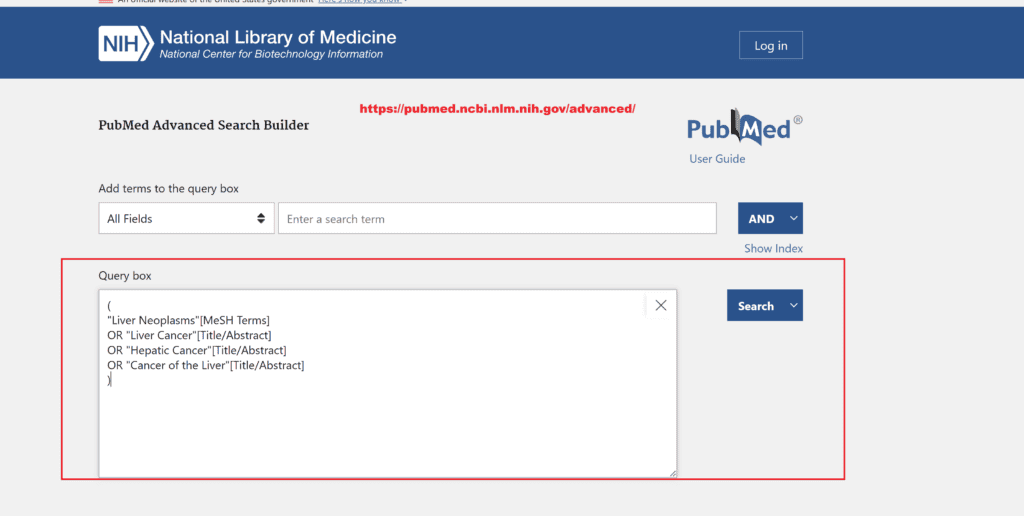Expand the AND operator chevron

coord(794,218)
